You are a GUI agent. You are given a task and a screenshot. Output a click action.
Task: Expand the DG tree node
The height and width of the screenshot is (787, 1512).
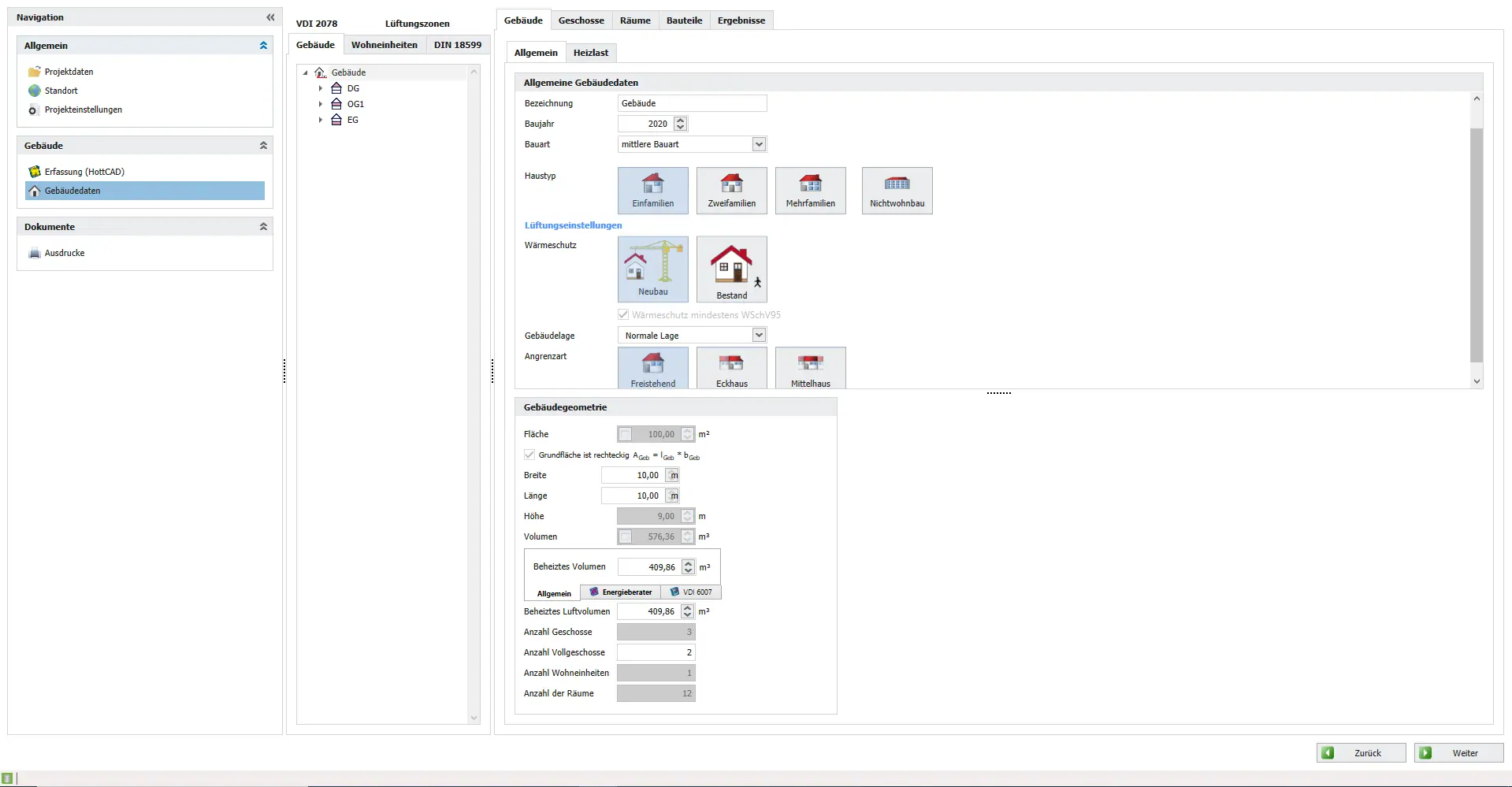tap(321, 88)
